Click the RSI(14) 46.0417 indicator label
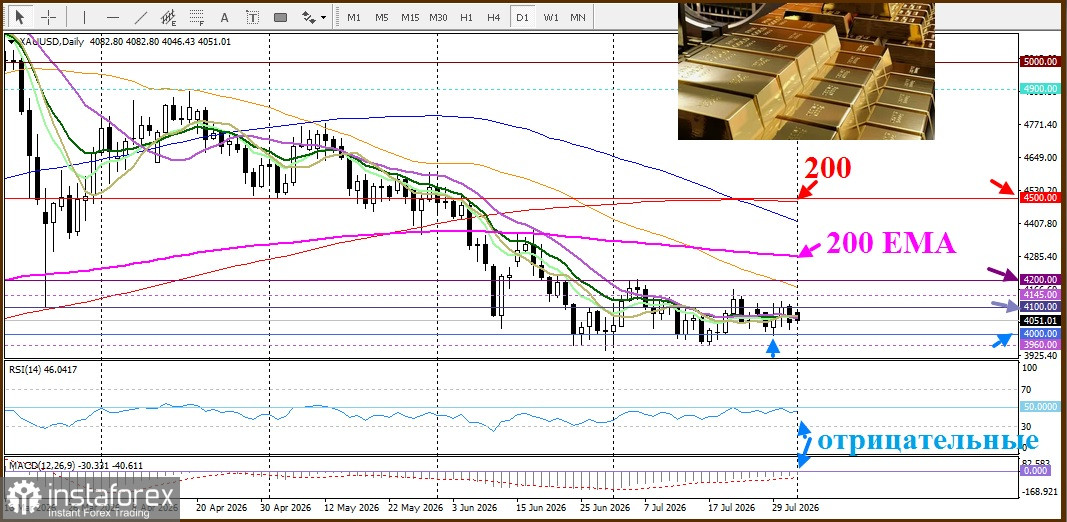The width and height of the screenshot is (1067, 522). (42, 370)
